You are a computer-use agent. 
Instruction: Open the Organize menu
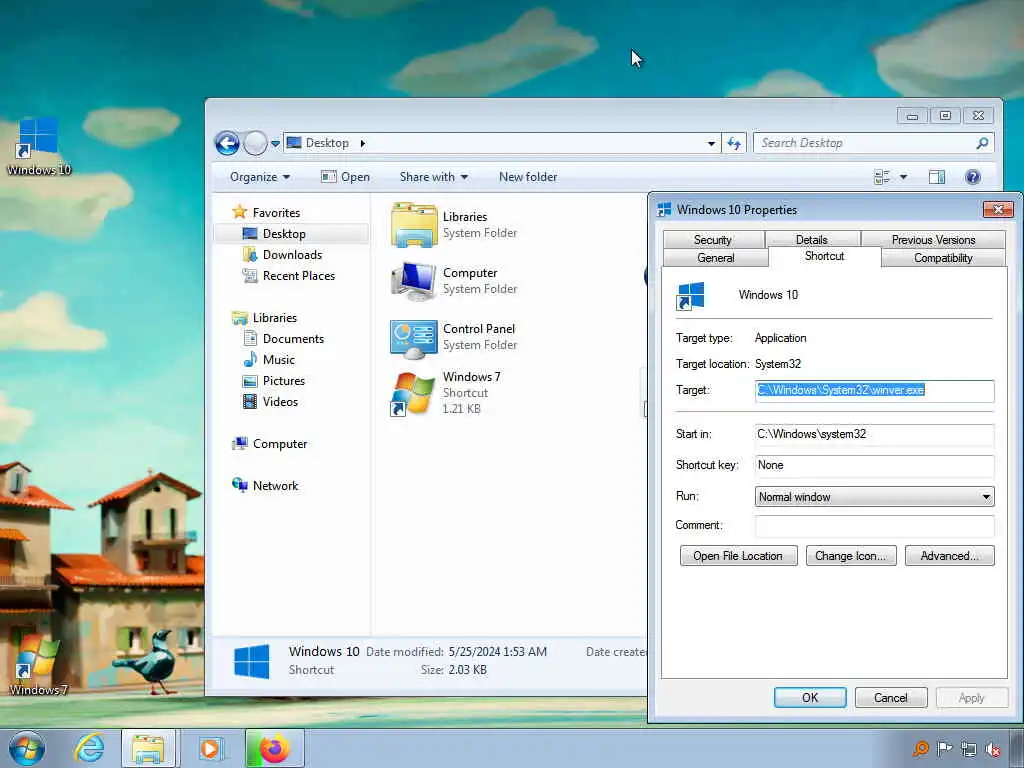point(260,177)
